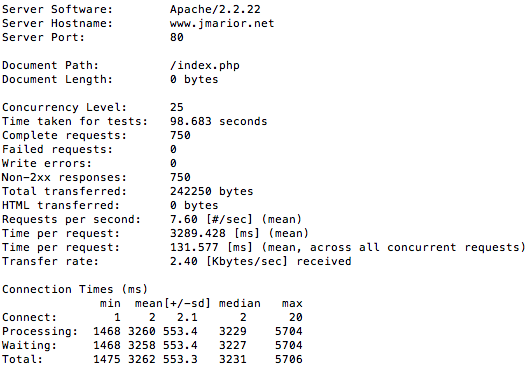
Task: Click the /index.php document path
Action: (205, 65)
